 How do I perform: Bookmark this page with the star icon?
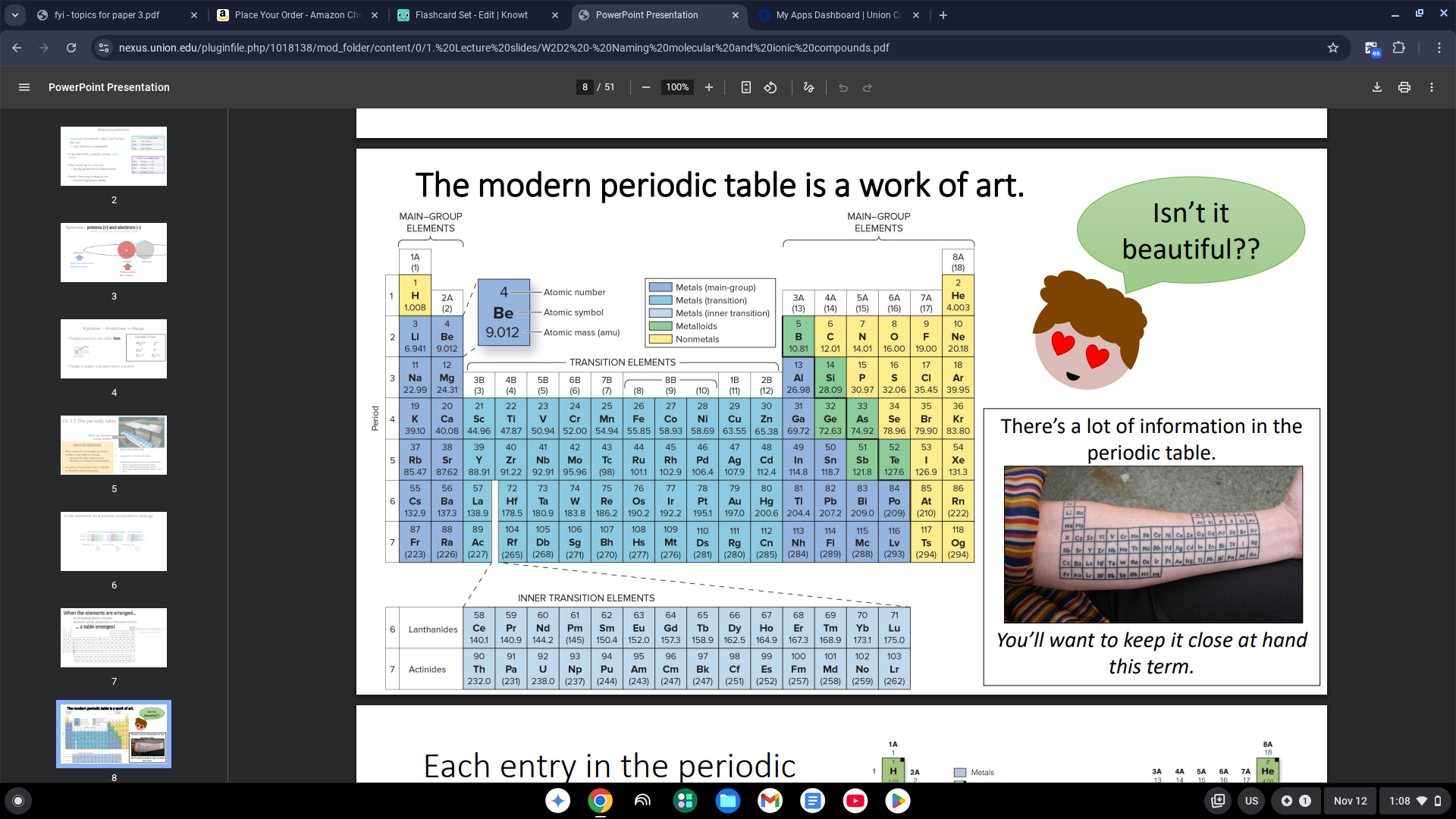[x=1332, y=48]
